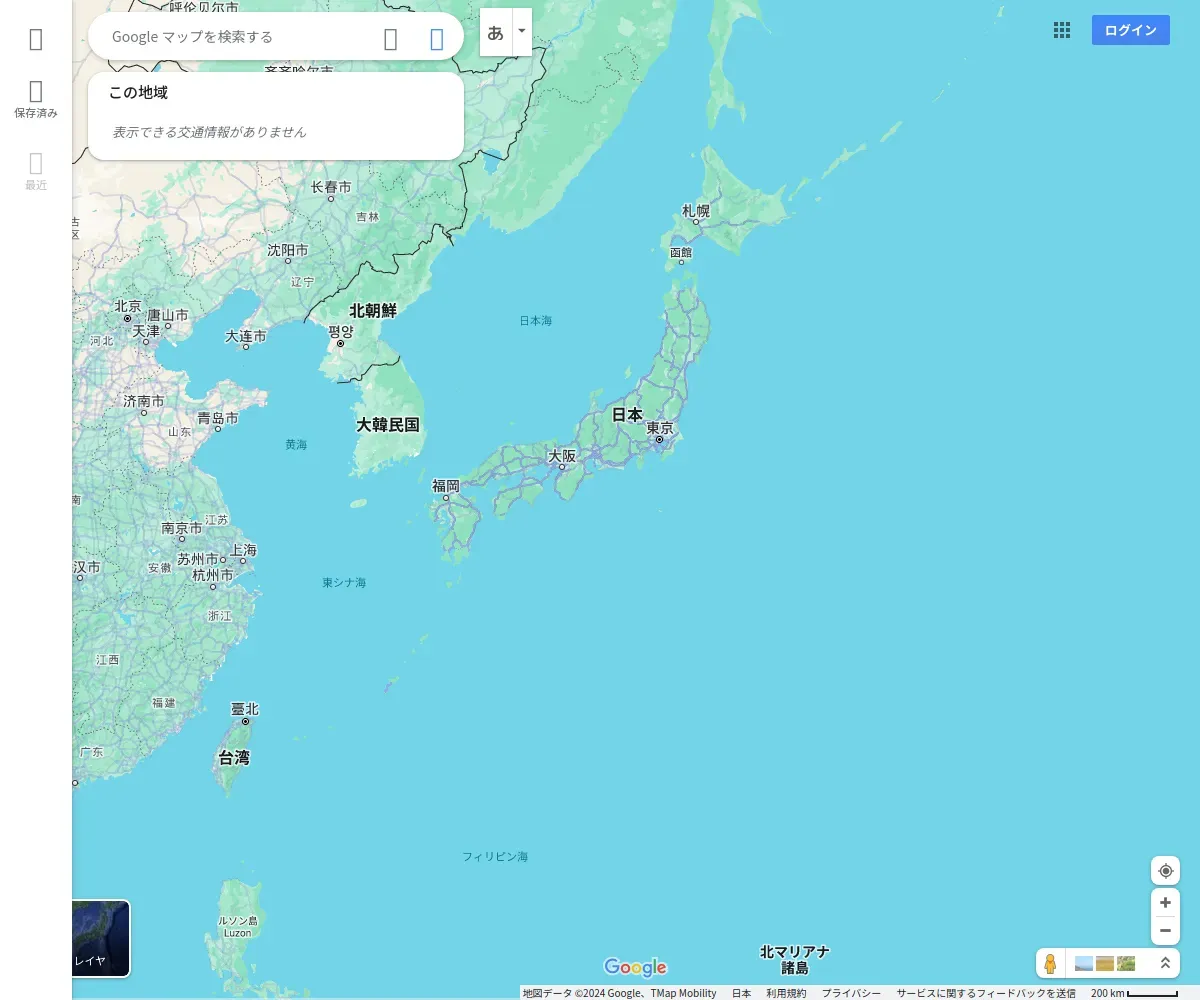Open the blue-sky coastline imagery thumbnail

point(1084,964)
